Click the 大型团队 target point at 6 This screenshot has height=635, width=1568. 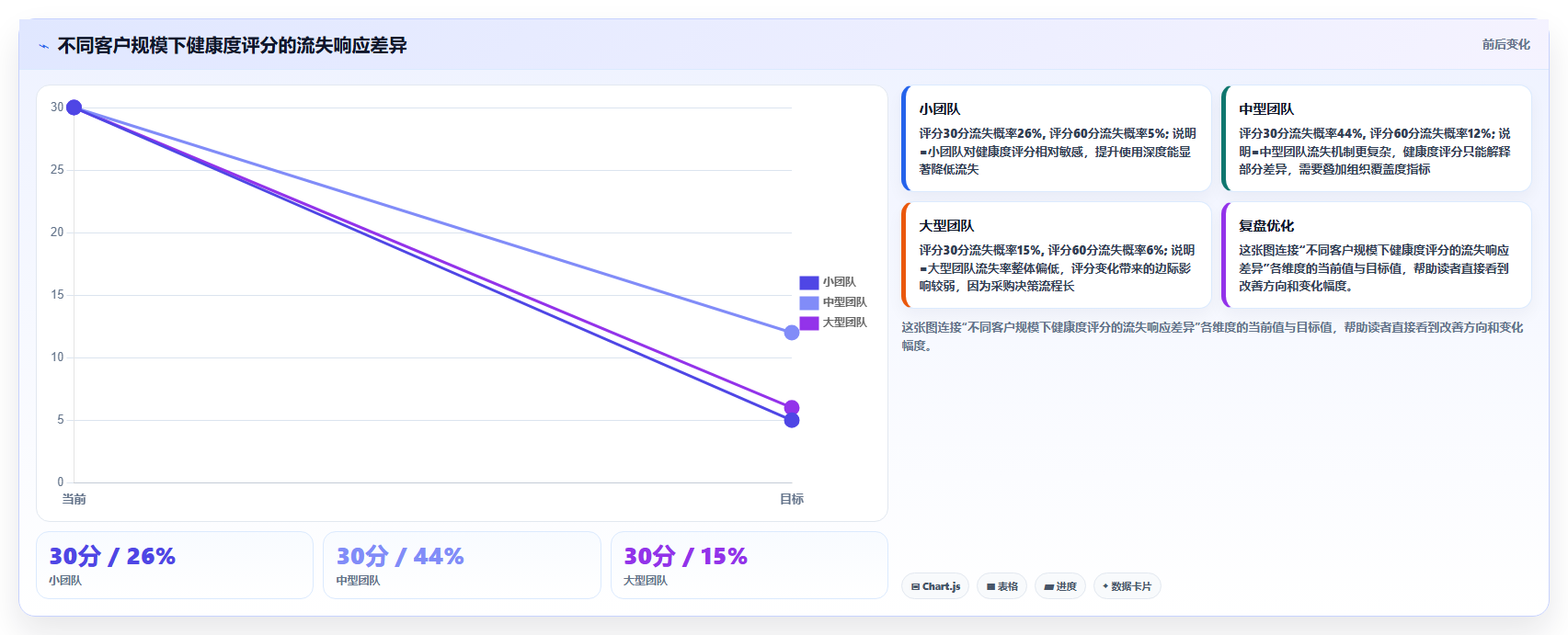(792, 407)
